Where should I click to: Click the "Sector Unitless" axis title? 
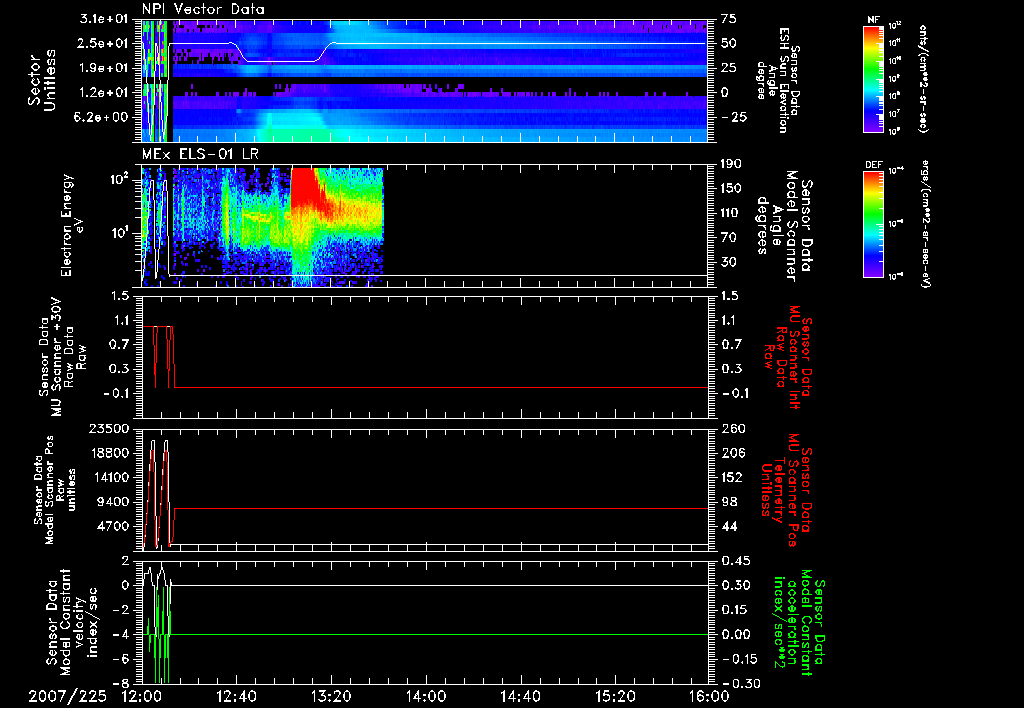tap(42, 80)
